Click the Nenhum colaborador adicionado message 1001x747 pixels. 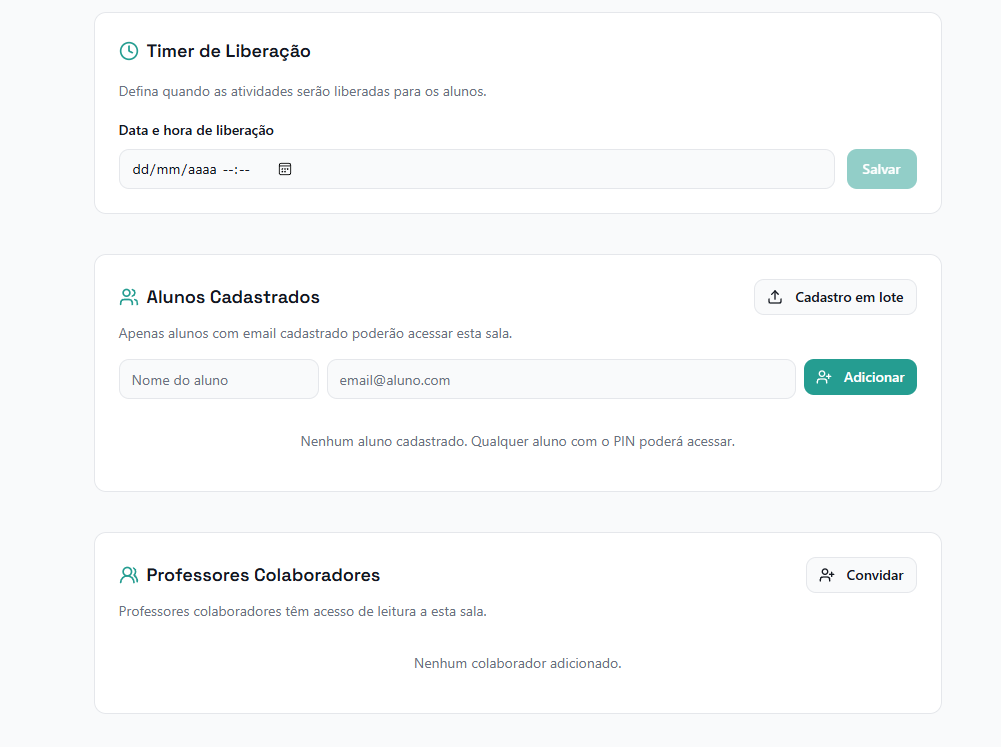[518, 663]
